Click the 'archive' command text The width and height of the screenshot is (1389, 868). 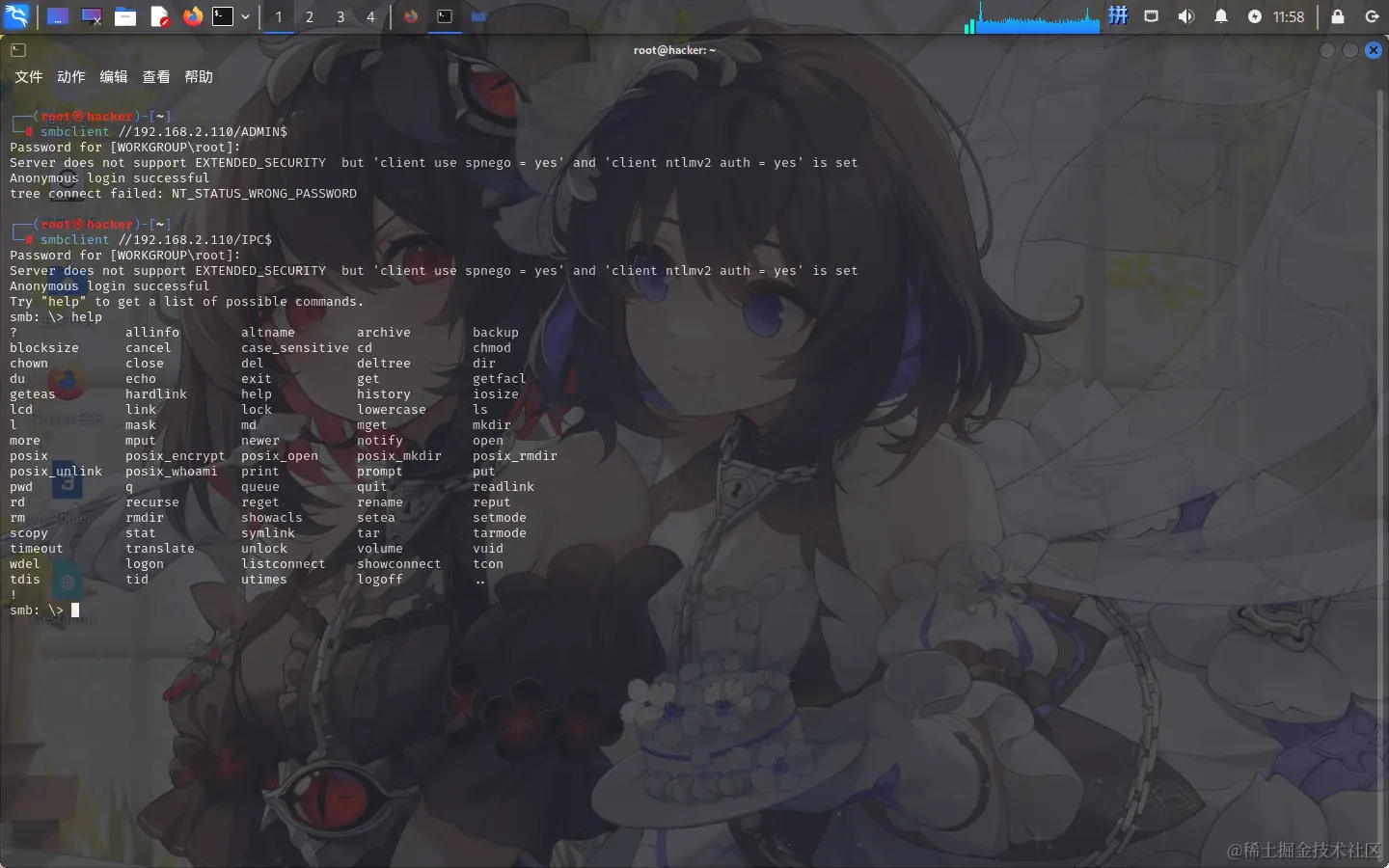click(x=384, y=333)
